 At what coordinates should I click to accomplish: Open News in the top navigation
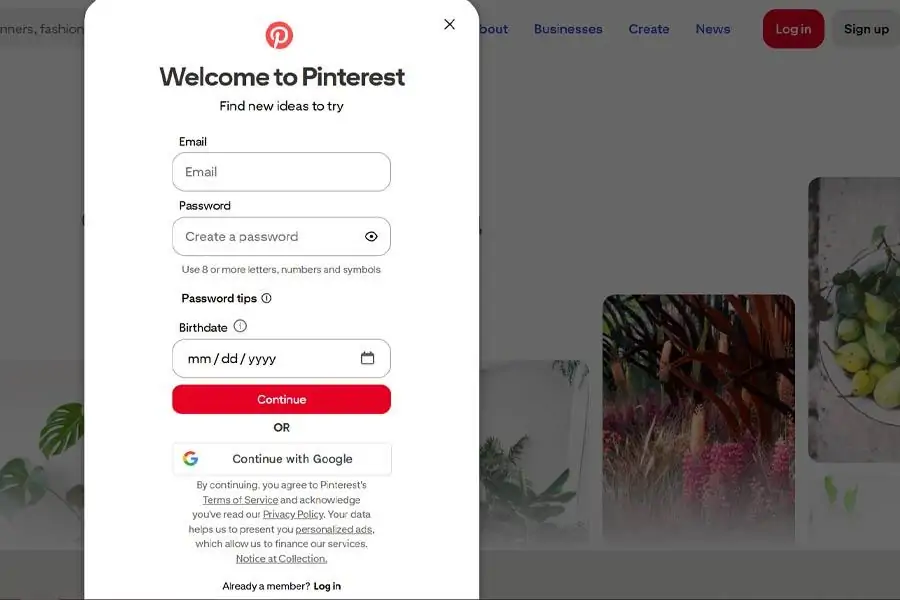tap(713, 29)
